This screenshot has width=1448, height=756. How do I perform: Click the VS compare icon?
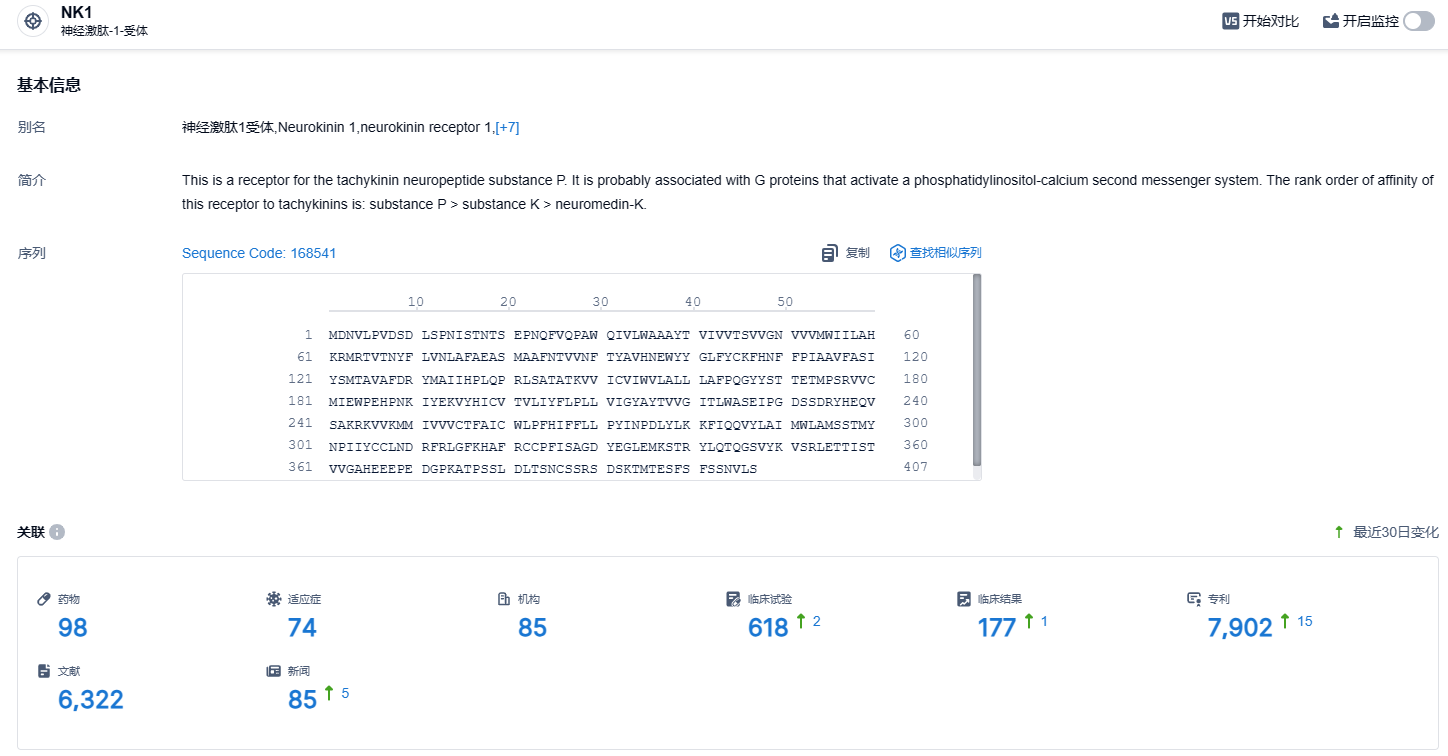pyautogui.click(x=1230, y=21)
